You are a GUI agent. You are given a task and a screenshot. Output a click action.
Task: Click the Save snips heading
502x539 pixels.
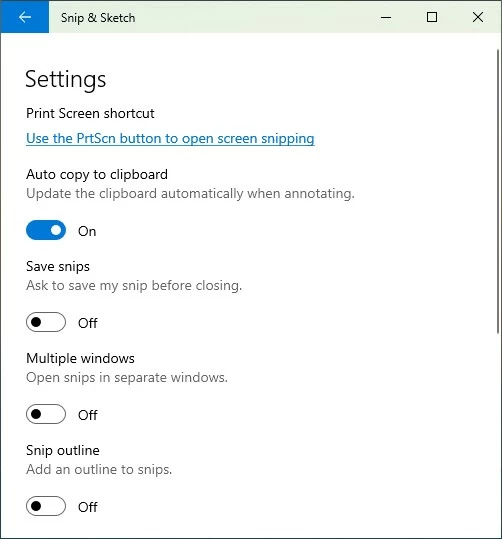coord(58,267)
